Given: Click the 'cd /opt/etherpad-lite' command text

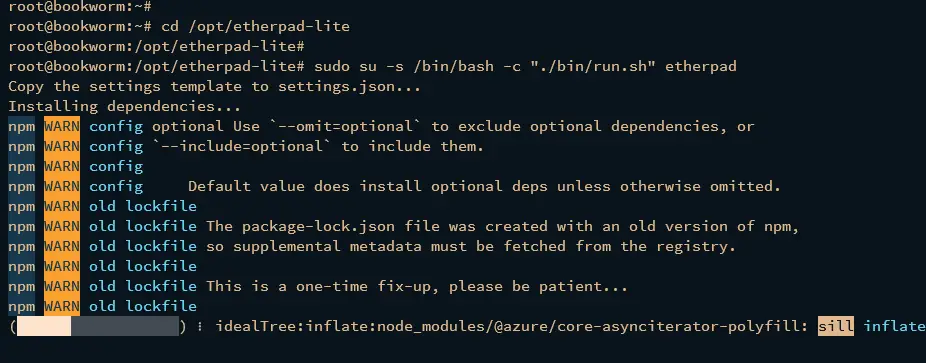Looking at the screenshot, I should pyautogui.click(x=255, y=27).
